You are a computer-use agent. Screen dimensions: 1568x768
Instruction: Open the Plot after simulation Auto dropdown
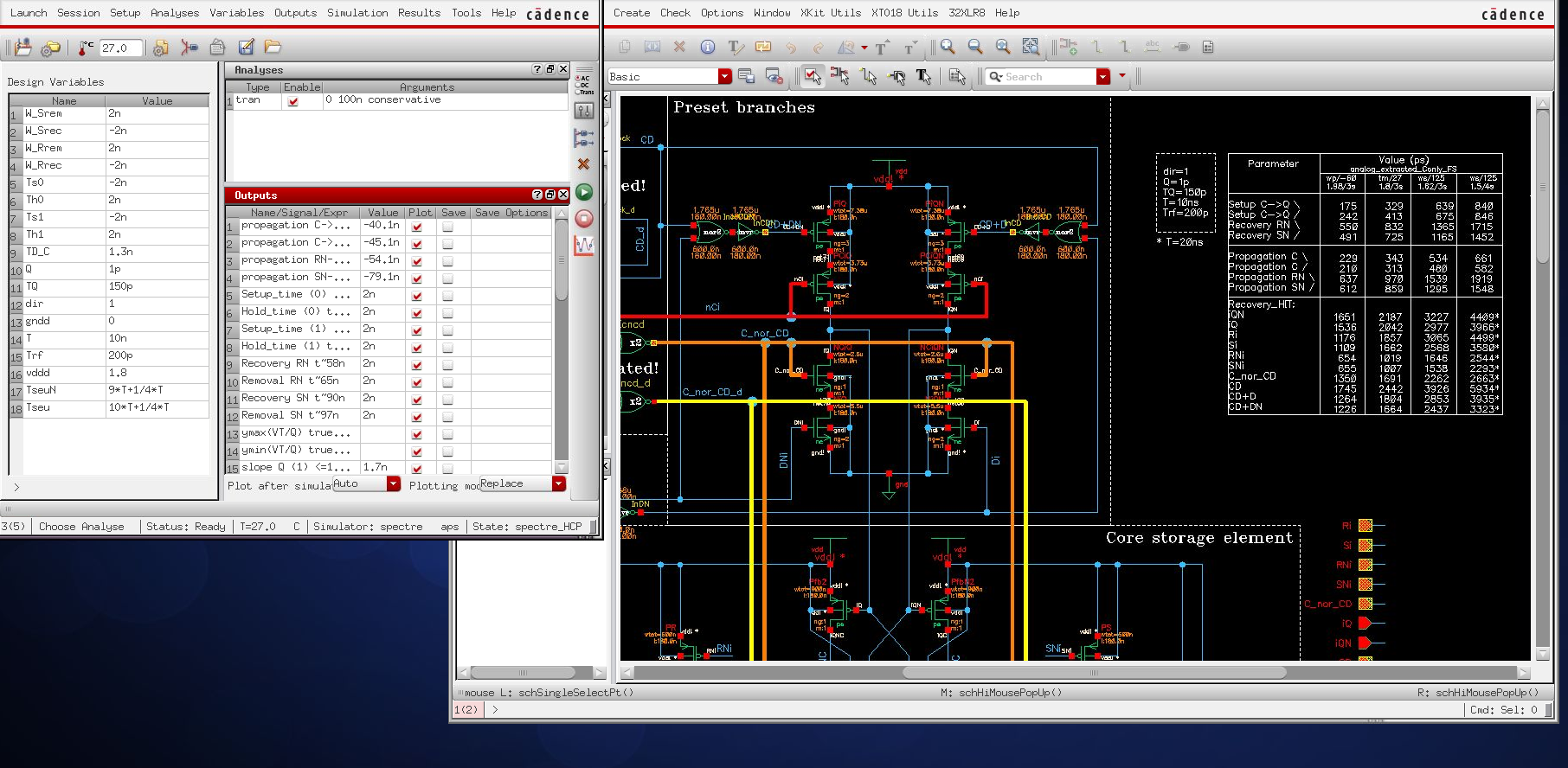pyautogui.click(x=394, y=483)
